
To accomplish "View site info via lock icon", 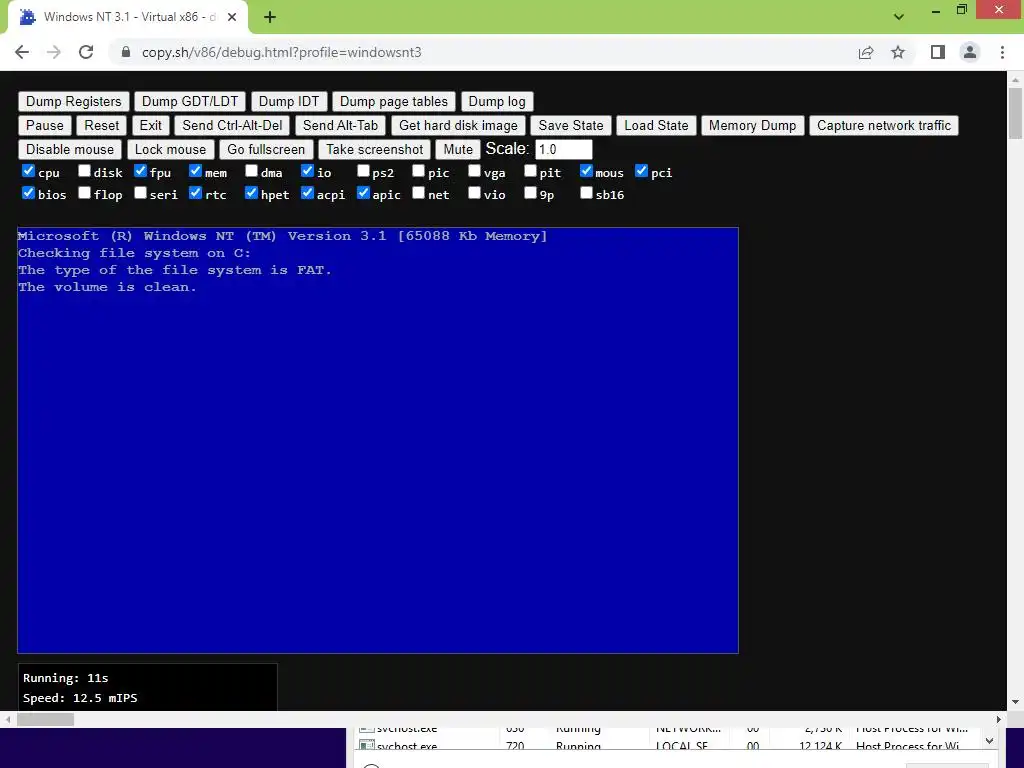I will (x=126, y=52).
